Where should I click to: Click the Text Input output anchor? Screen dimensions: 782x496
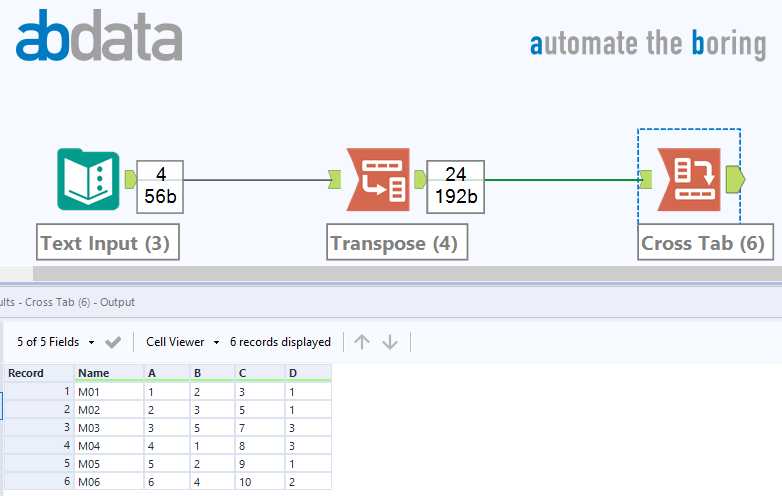131,179
